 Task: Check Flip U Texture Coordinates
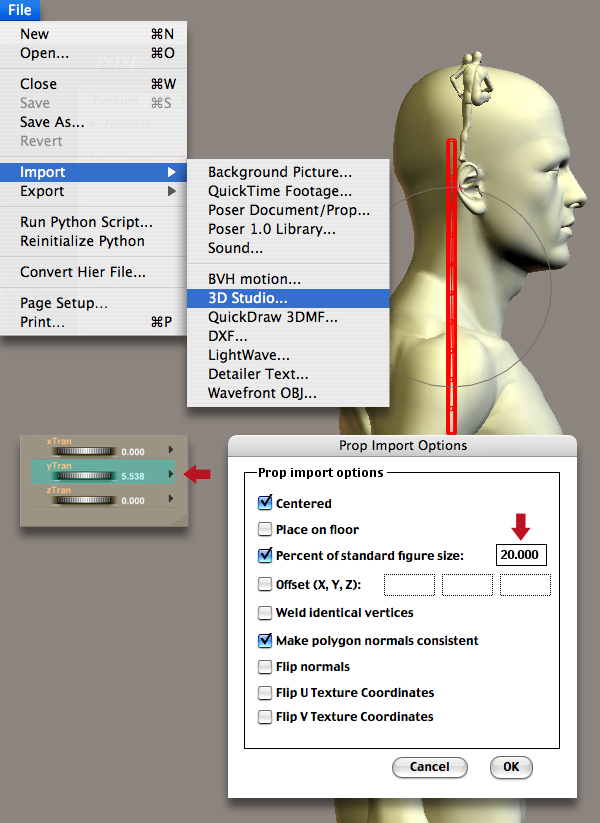265,692
